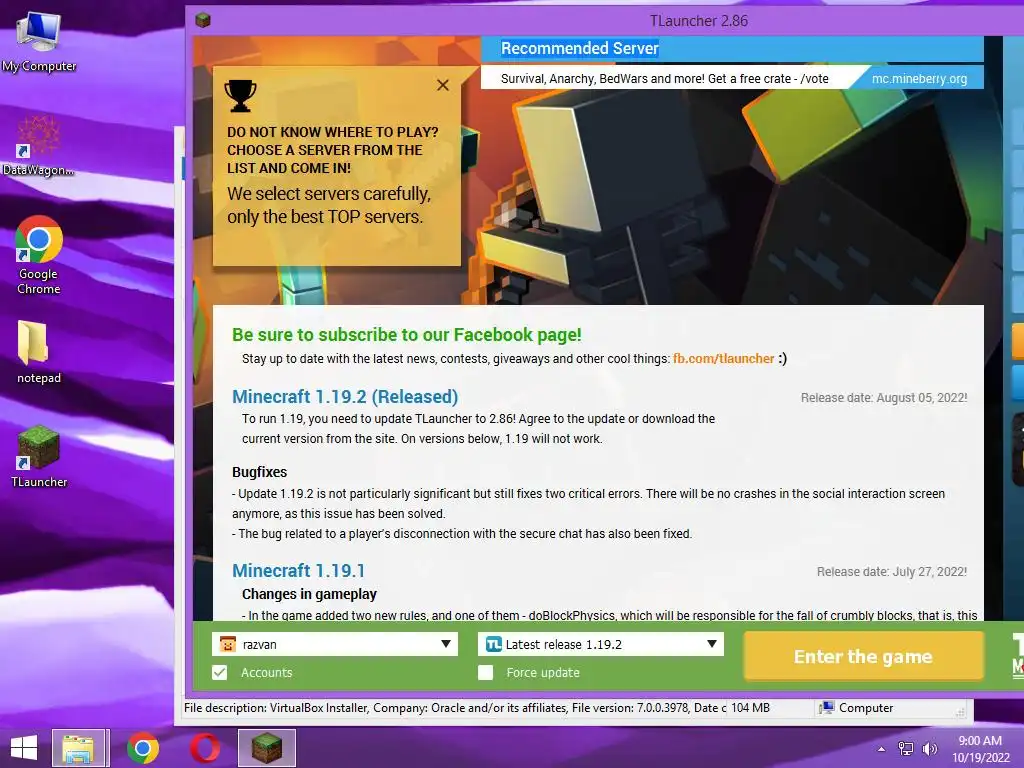Enable the Force update checkbox
The height and width of the screenshot is (768, 1024).
pyautogui.click(x=485, y=672)
